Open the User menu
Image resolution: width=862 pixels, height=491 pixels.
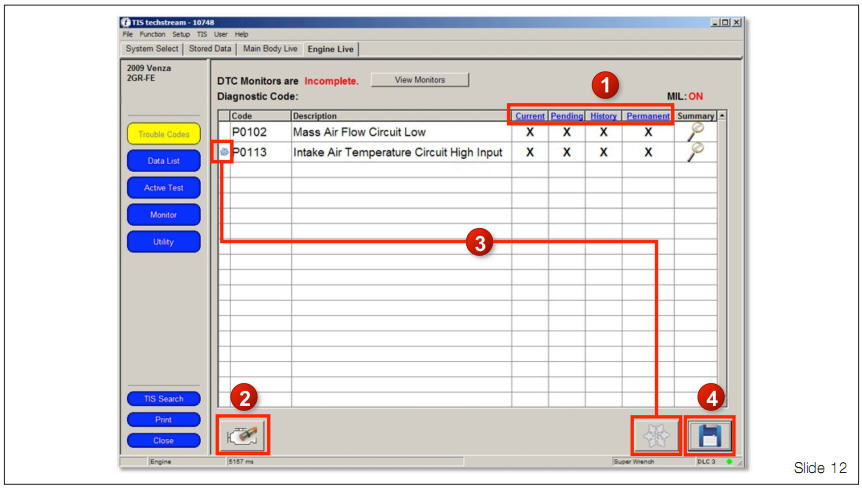point(220,34)
